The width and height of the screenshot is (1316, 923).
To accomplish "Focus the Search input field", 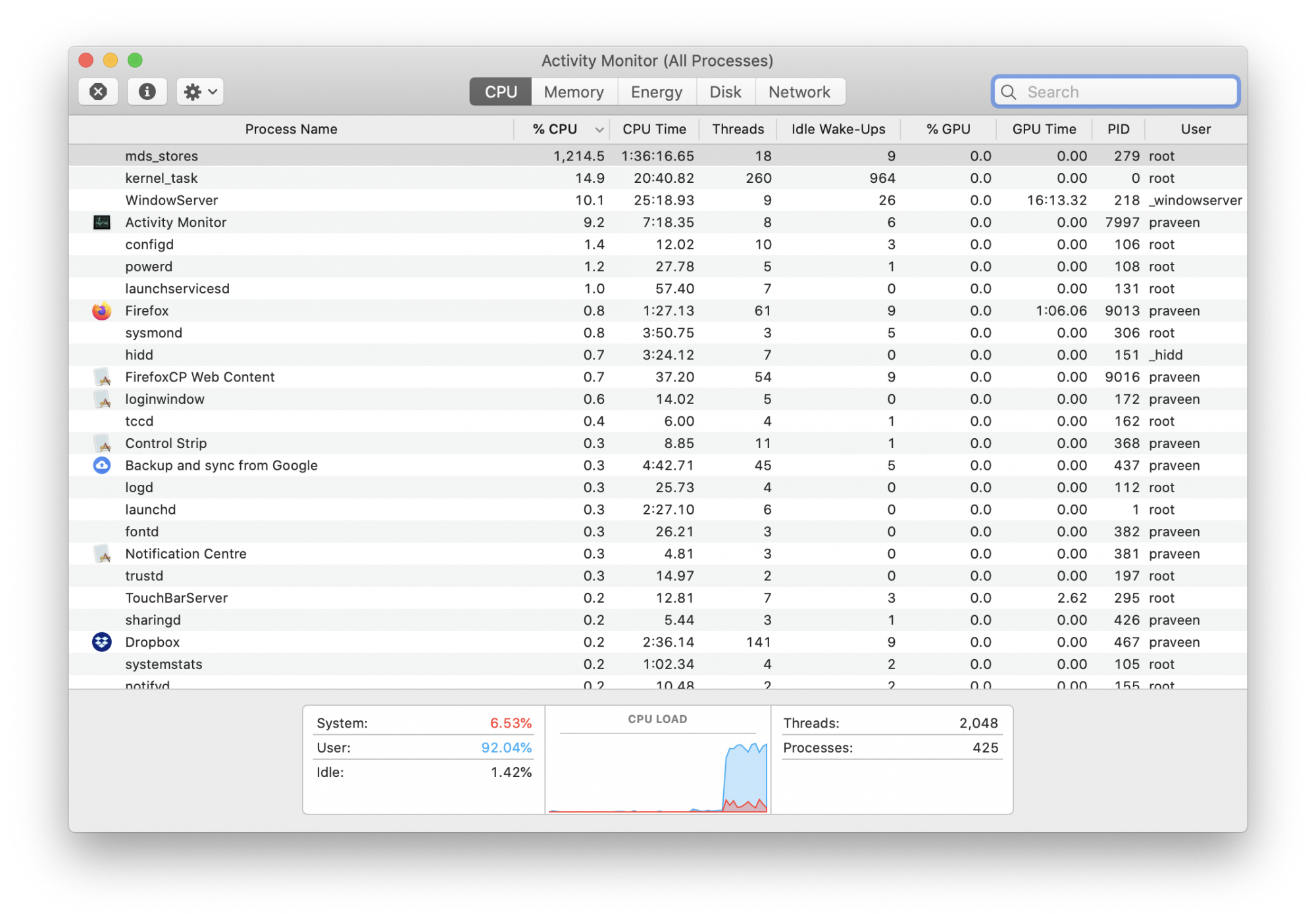I will [1125, 92].
